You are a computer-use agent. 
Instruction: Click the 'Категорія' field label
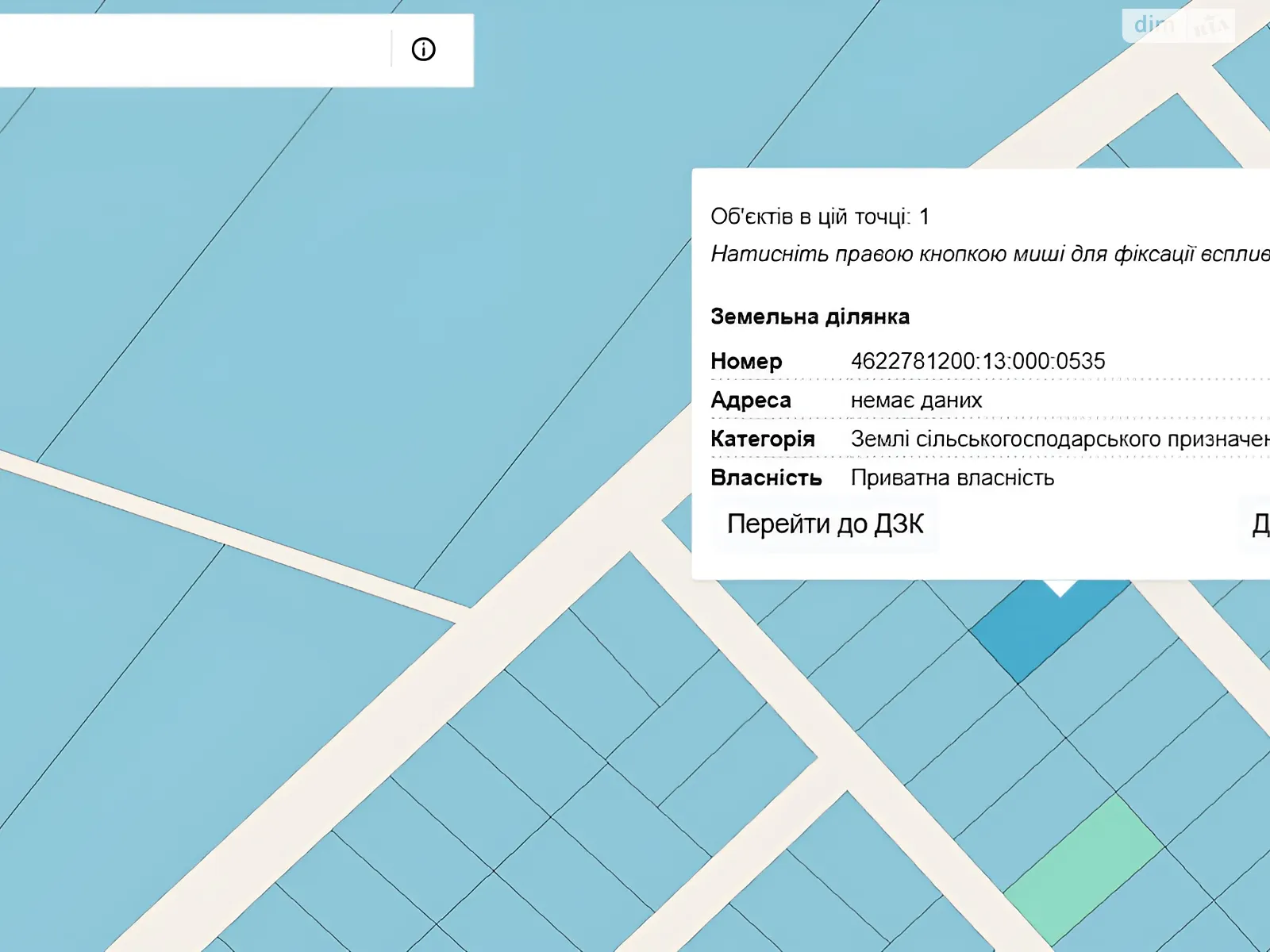(762, 439)
